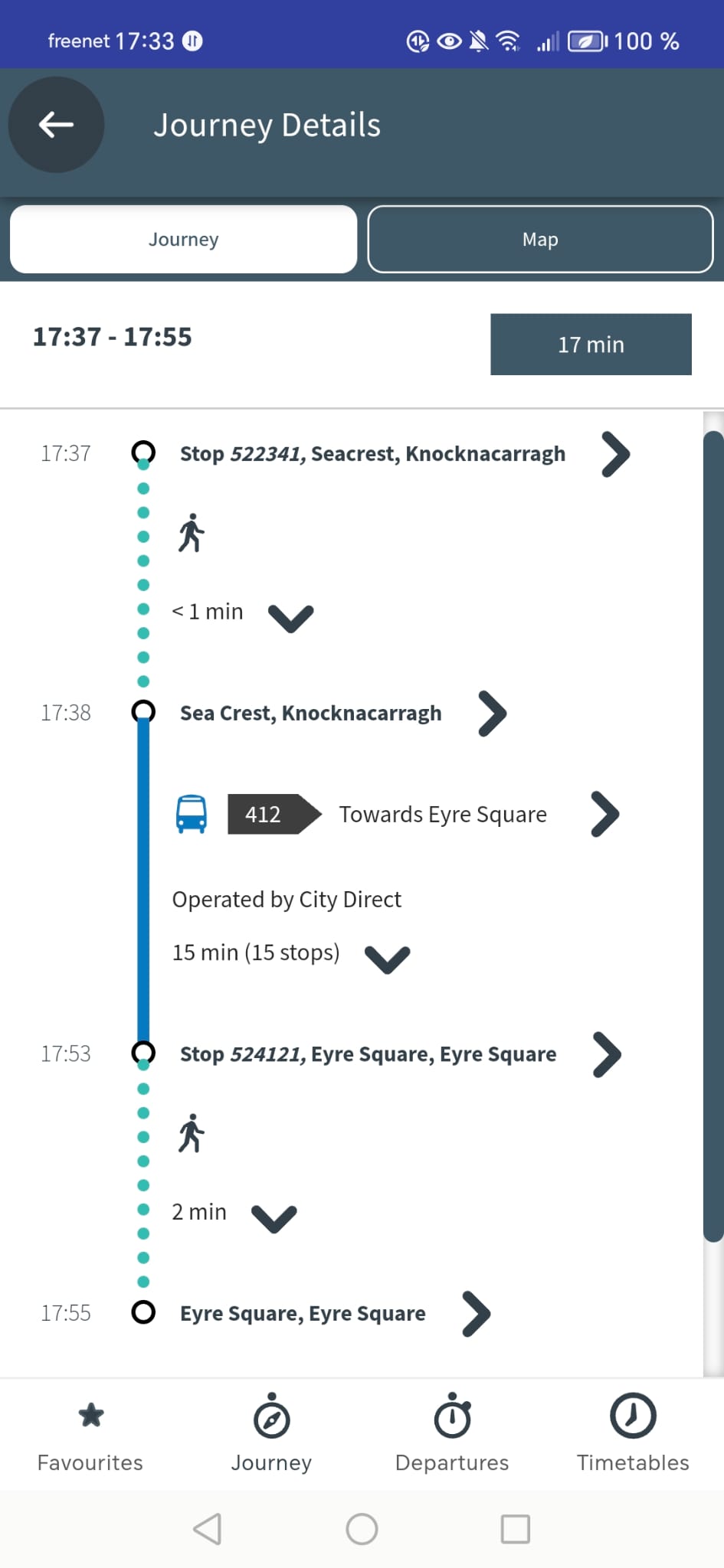Tap the first walking person icon
This screenshot has height=1568, width=724.
192,533
